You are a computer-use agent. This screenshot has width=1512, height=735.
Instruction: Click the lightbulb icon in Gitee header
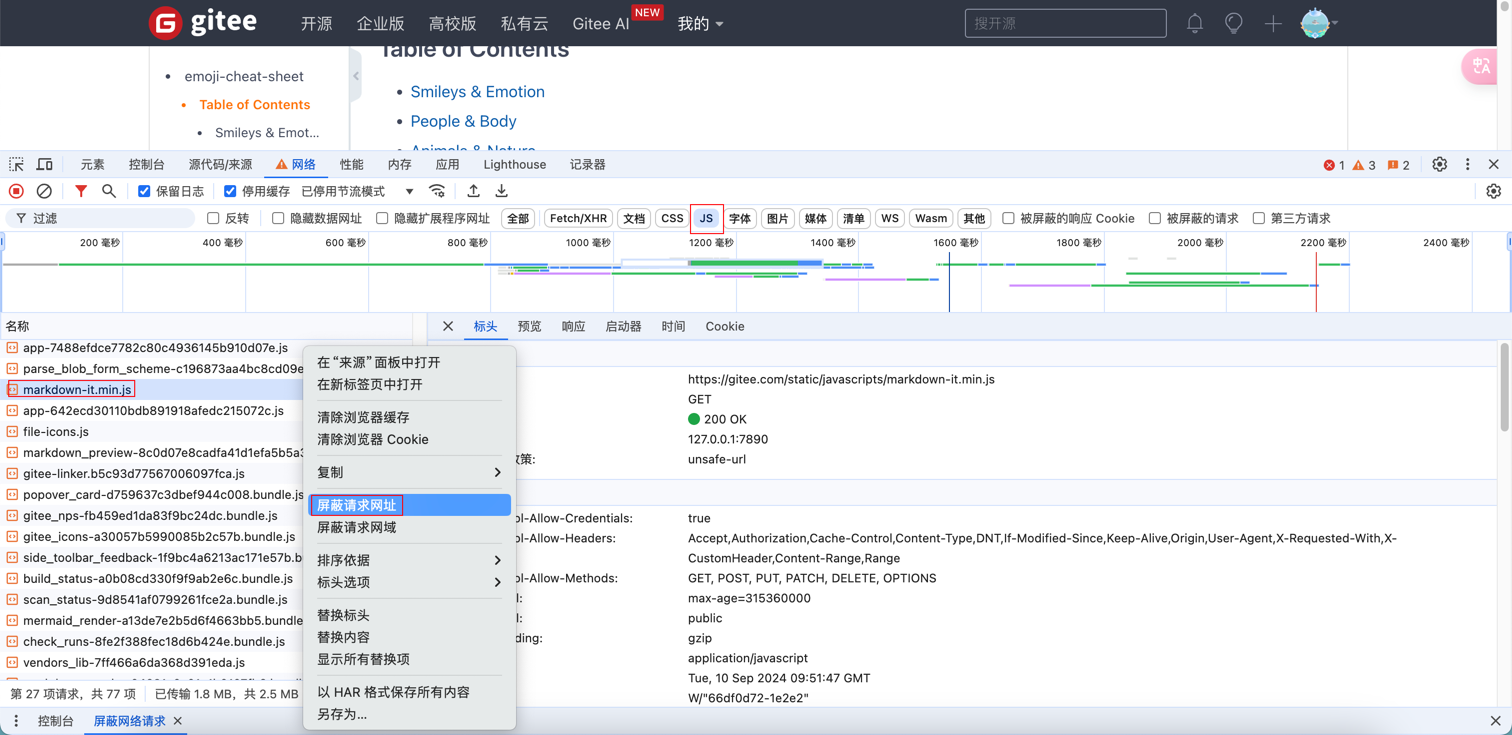(1234, 23)
